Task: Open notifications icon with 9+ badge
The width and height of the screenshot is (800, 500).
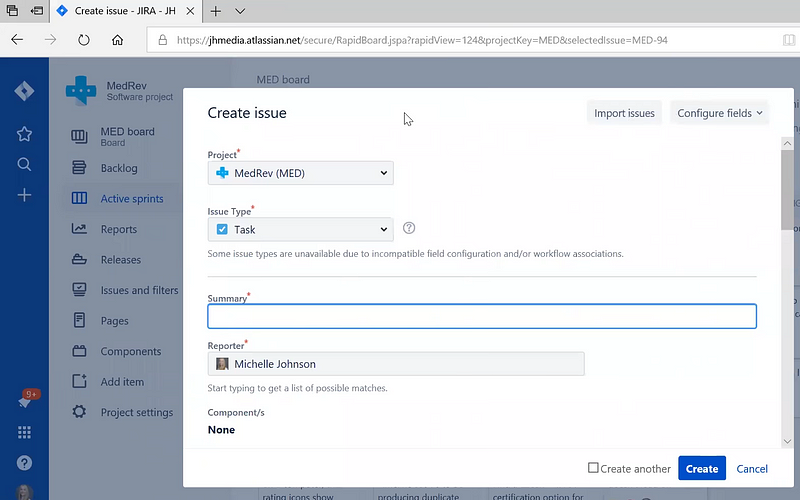Action: (x=26, y=400)
